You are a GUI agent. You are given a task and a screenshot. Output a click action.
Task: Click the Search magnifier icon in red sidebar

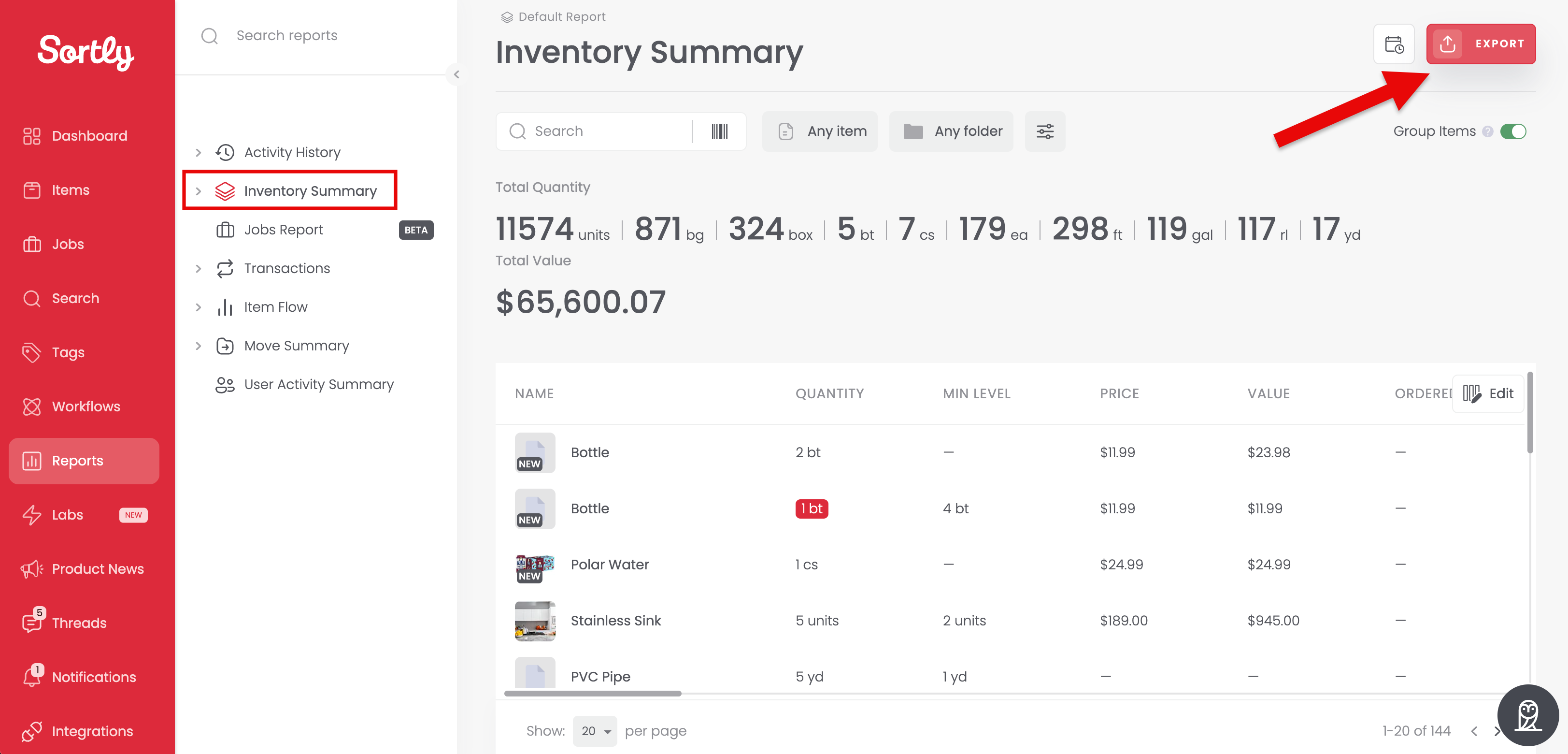pos(32,298)
